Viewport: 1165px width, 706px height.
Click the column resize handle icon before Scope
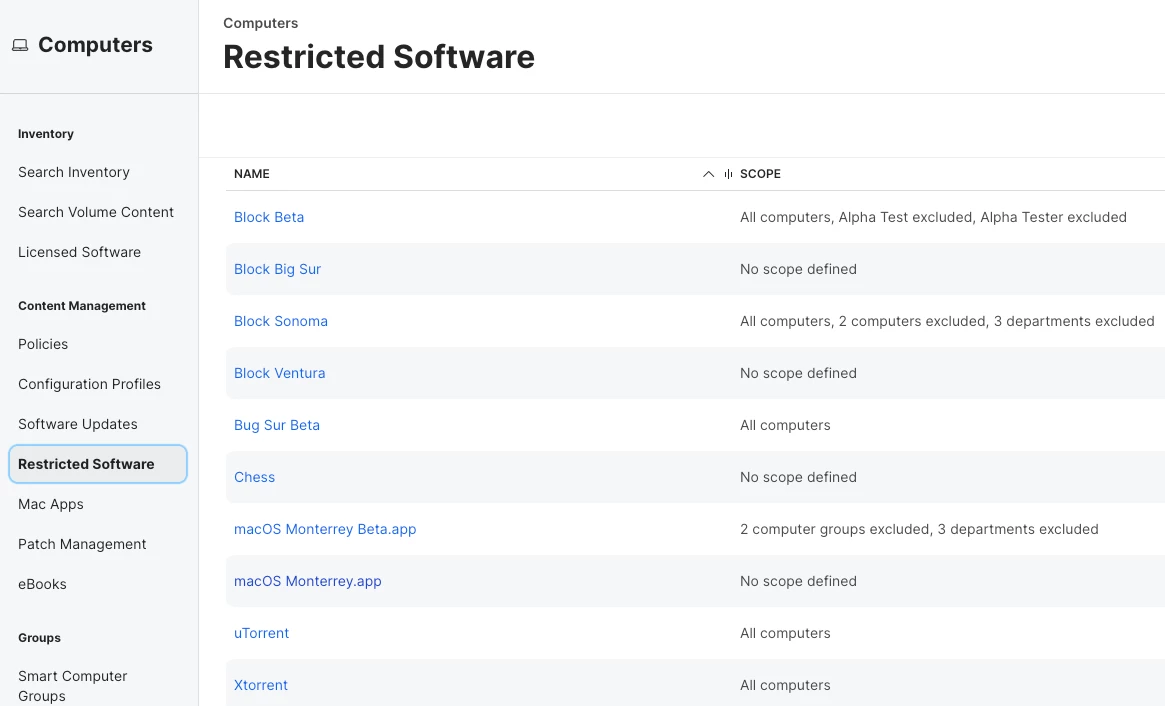(x=728, y=174)
